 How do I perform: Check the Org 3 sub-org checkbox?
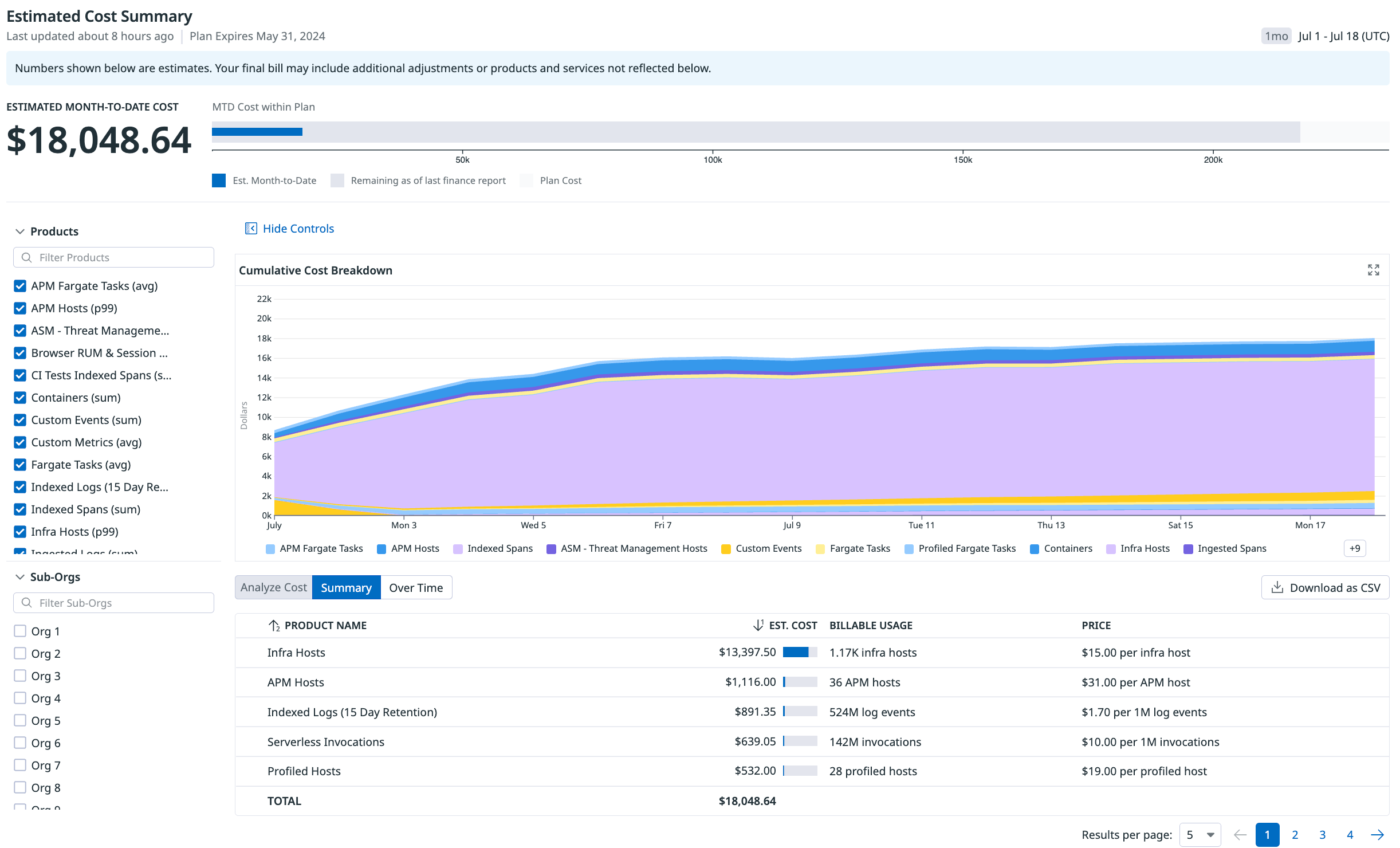pos(20,676)
